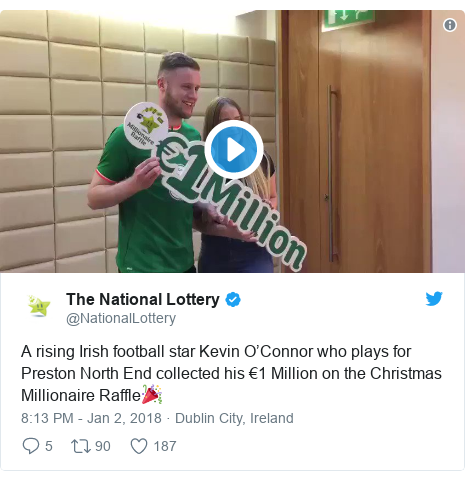This screenshot has height=480, width=465.
Task: Click the like count 187
Action: point(165,446)
